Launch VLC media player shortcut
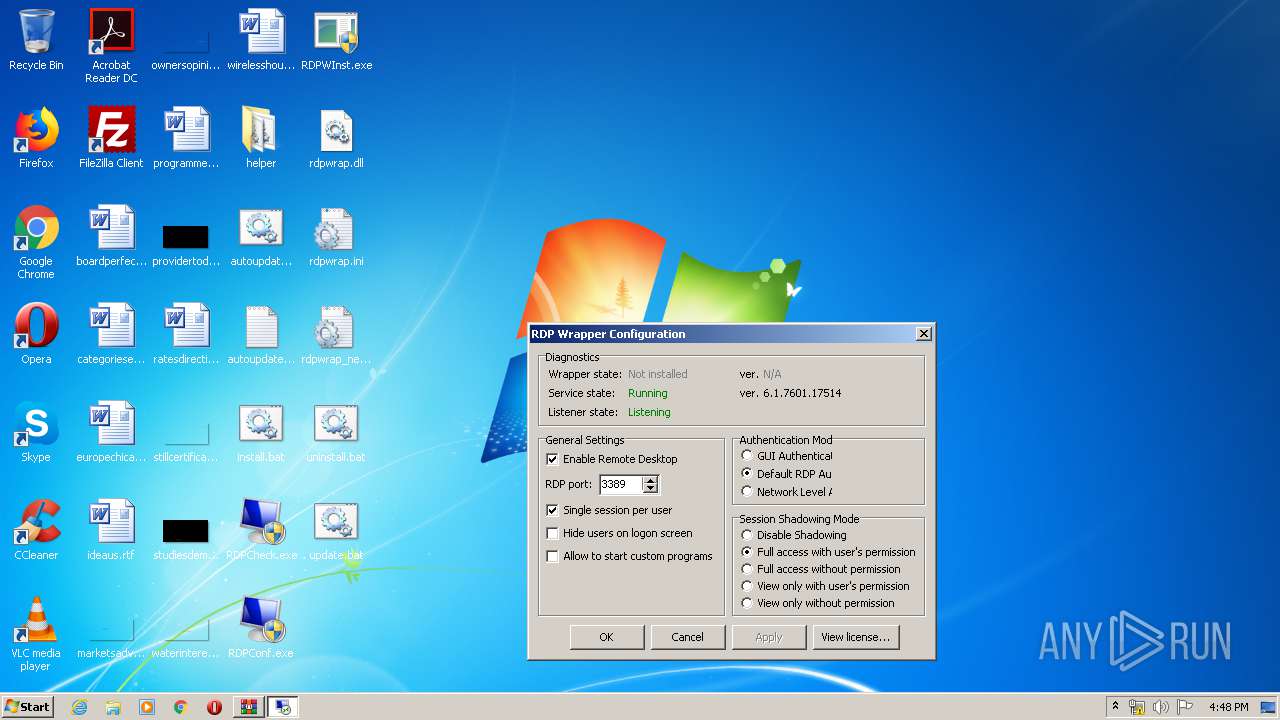The height and width of the screenshot is (720, 1280). coord(36,634)
